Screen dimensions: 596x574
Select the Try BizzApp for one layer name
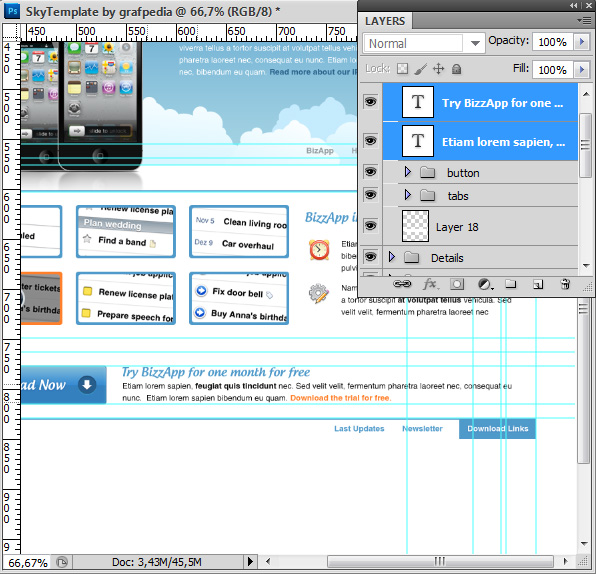(502, 103)
